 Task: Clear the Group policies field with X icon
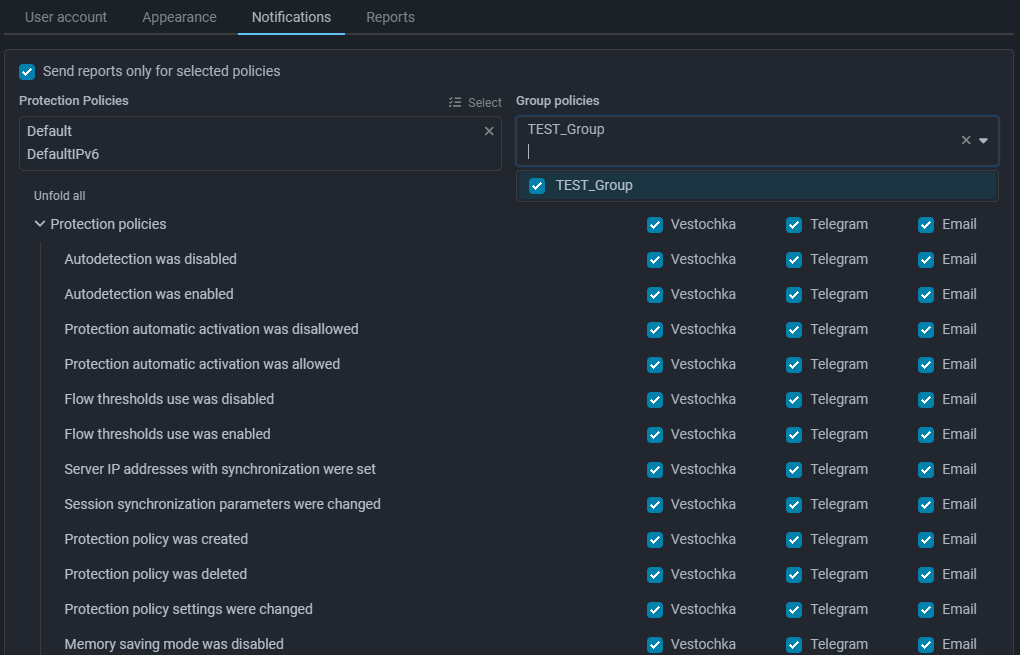pos(966,141)
